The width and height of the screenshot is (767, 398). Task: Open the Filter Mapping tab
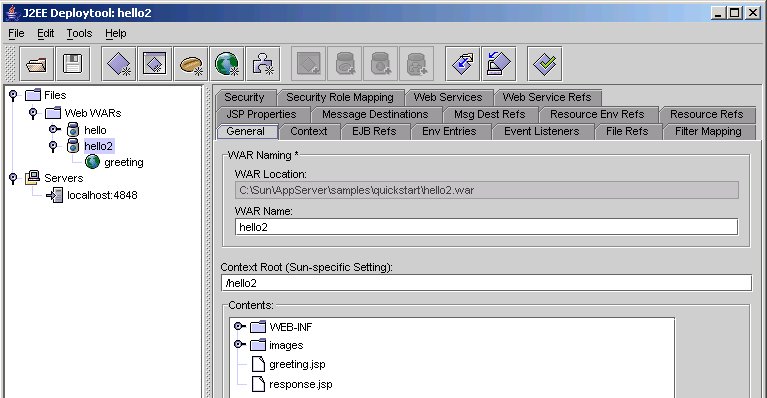click(708, 132)
